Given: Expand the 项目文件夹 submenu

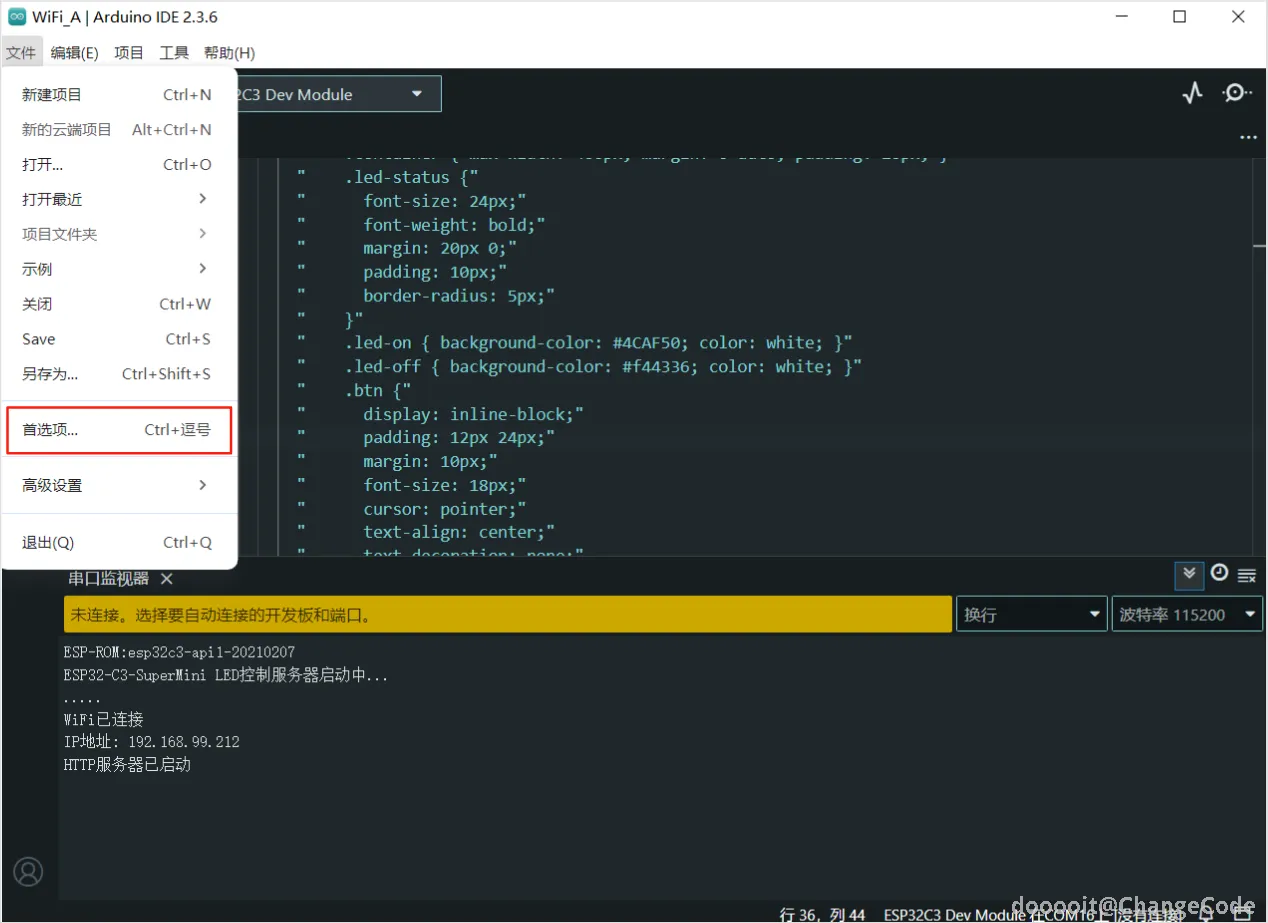Looking at the screenshot, I should (x=119, y=234).
